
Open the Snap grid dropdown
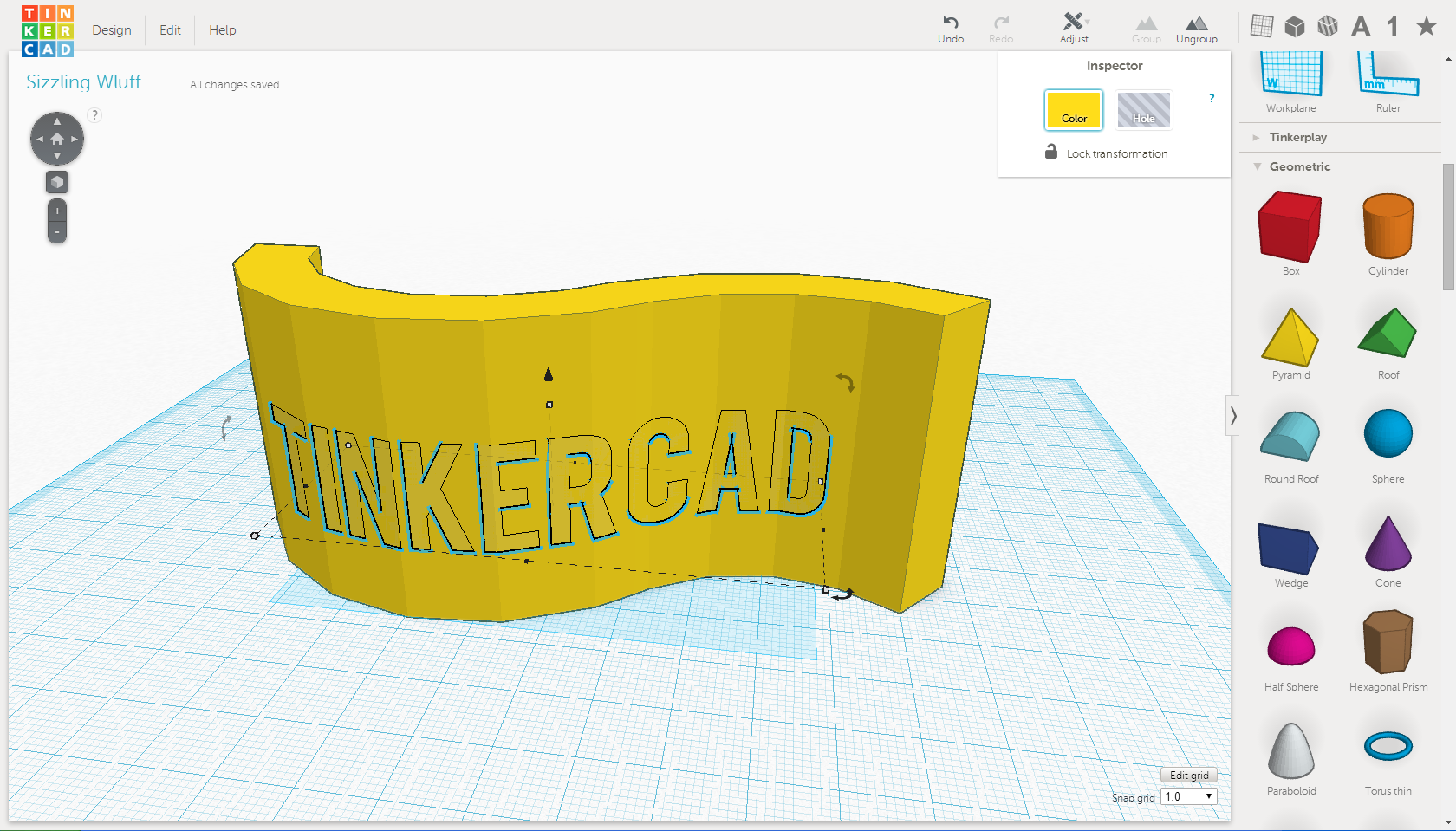coord(1188,796)
